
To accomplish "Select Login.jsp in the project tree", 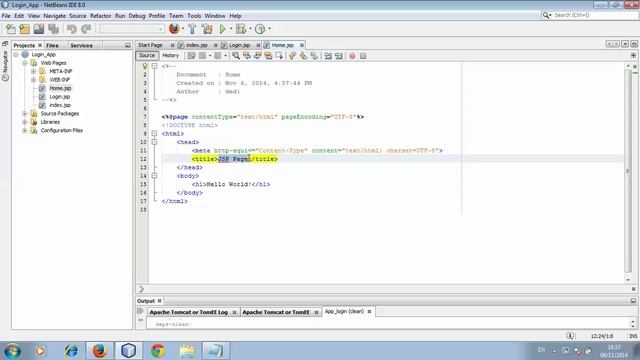I will 60,97.
